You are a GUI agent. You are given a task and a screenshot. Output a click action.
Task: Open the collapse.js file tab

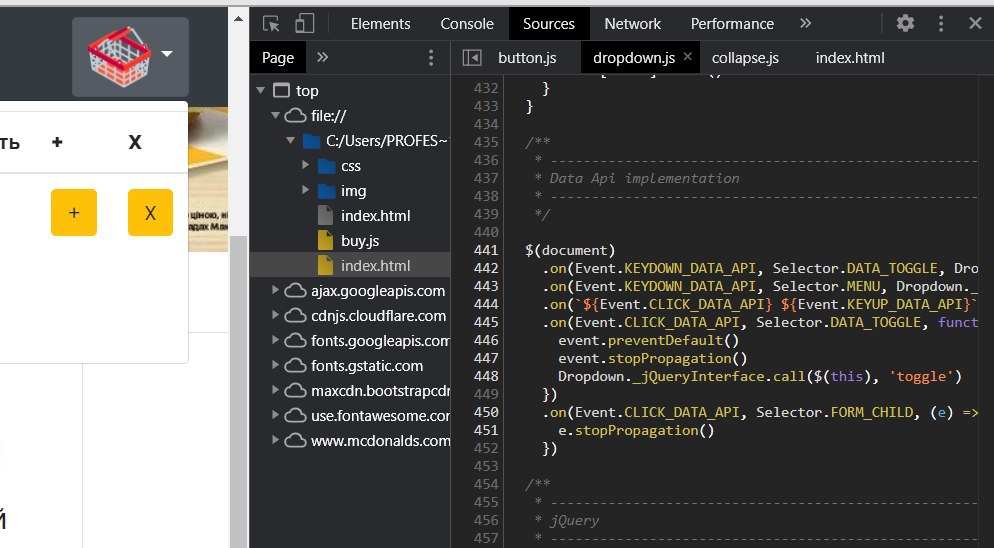tap(745, 58)
